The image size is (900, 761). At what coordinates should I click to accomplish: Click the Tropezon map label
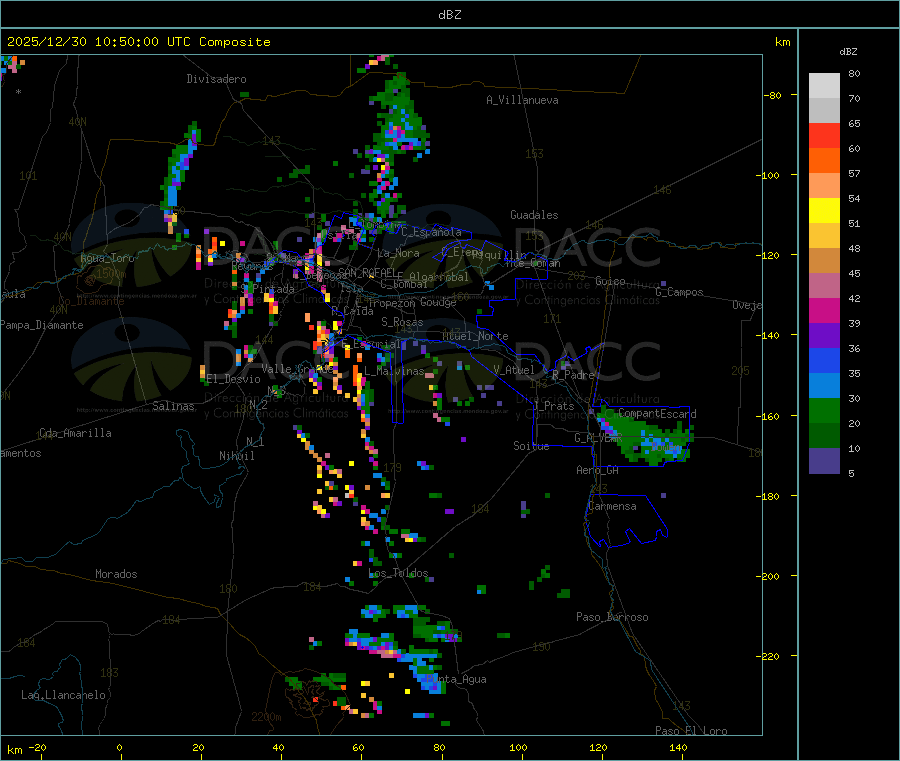click(x=392, y=304)
